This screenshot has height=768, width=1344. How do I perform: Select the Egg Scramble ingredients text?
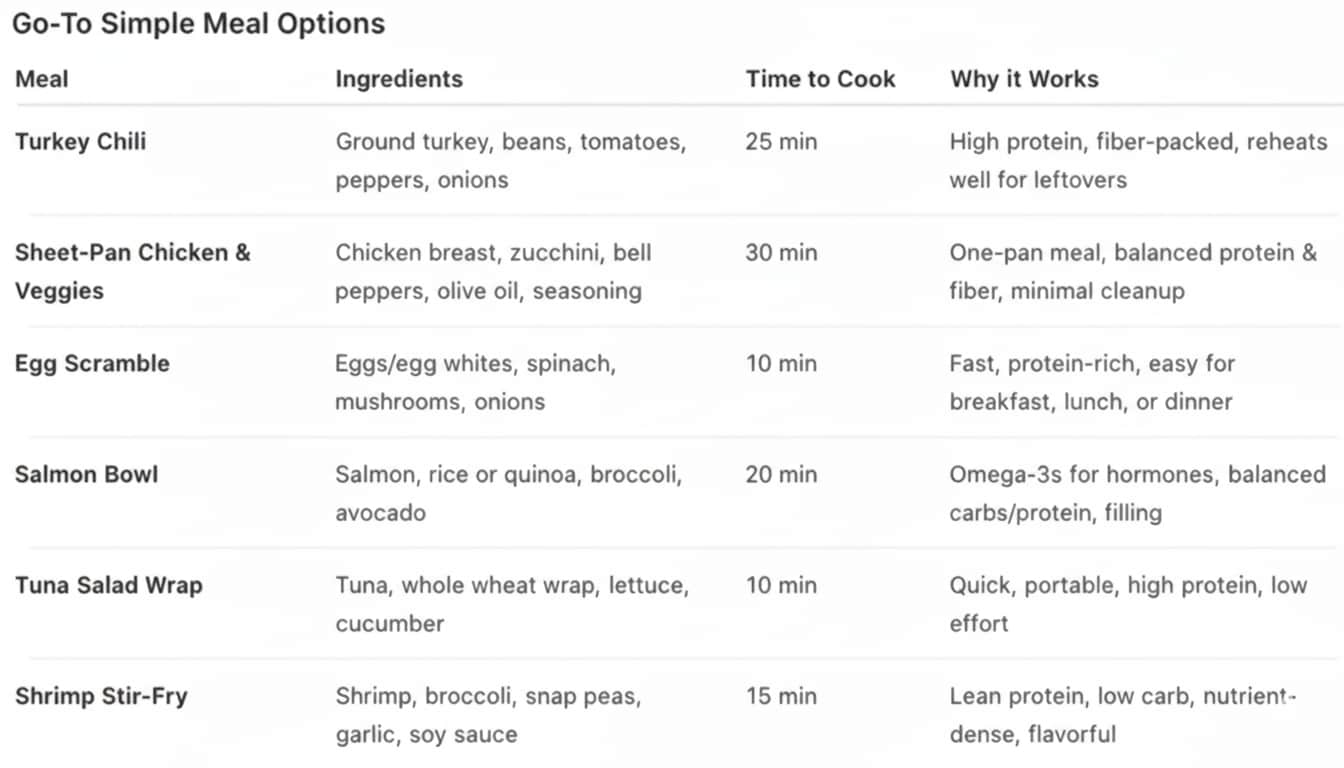[x=475, y=382]
